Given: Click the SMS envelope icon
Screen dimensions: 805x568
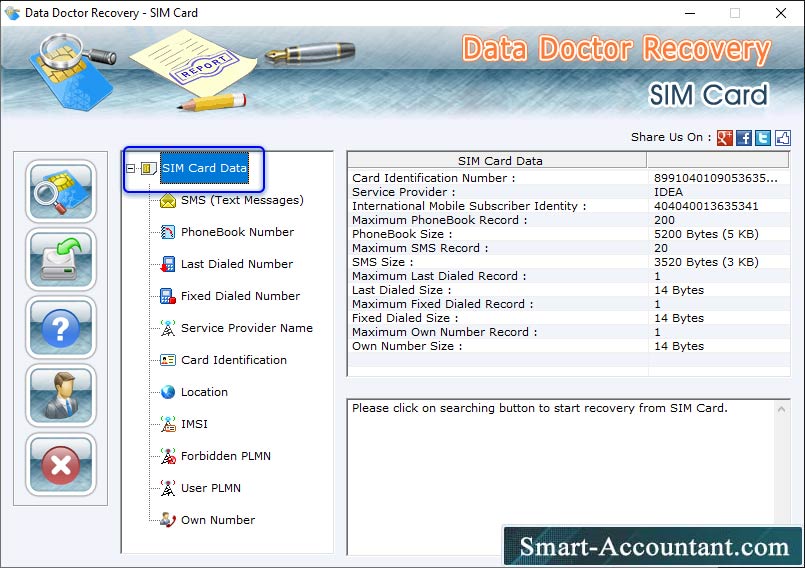Looking at the screenshot, I should (168, 200).
